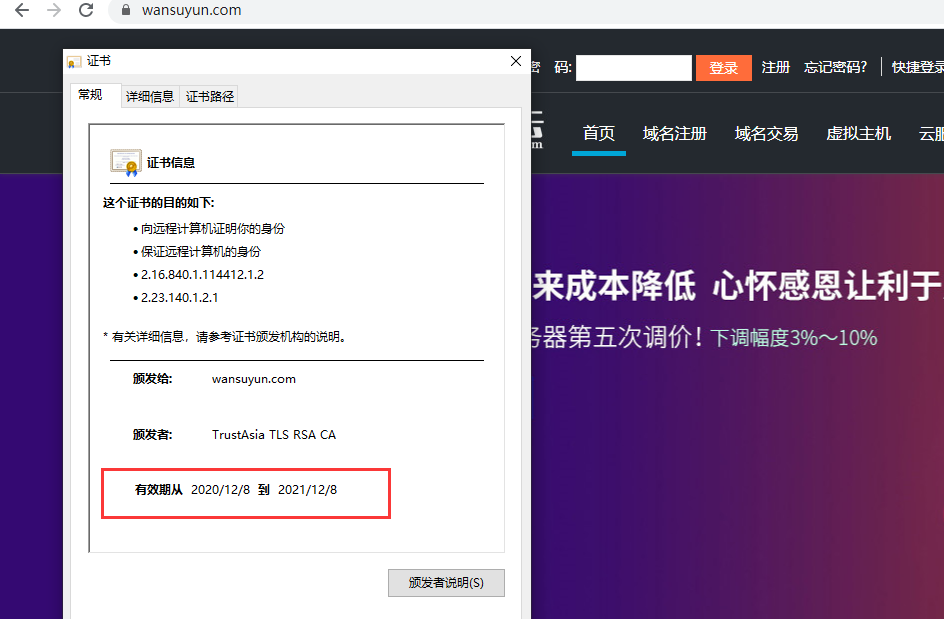Click the password input field

[x=633, y=67]
